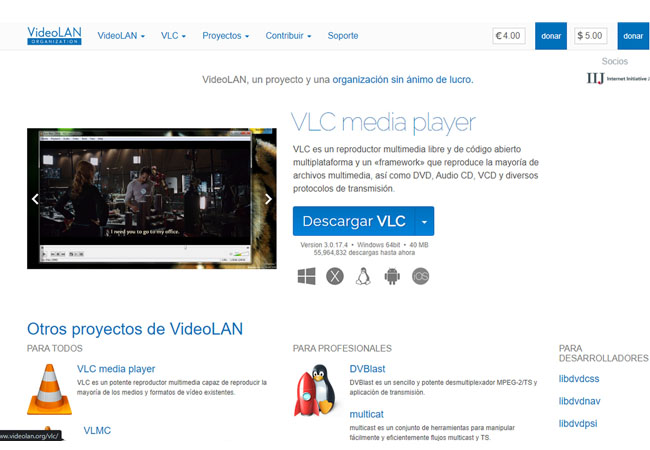650x450 pixels.
Task: Click the PARA TODOS section label
Action: coord(55,348)
